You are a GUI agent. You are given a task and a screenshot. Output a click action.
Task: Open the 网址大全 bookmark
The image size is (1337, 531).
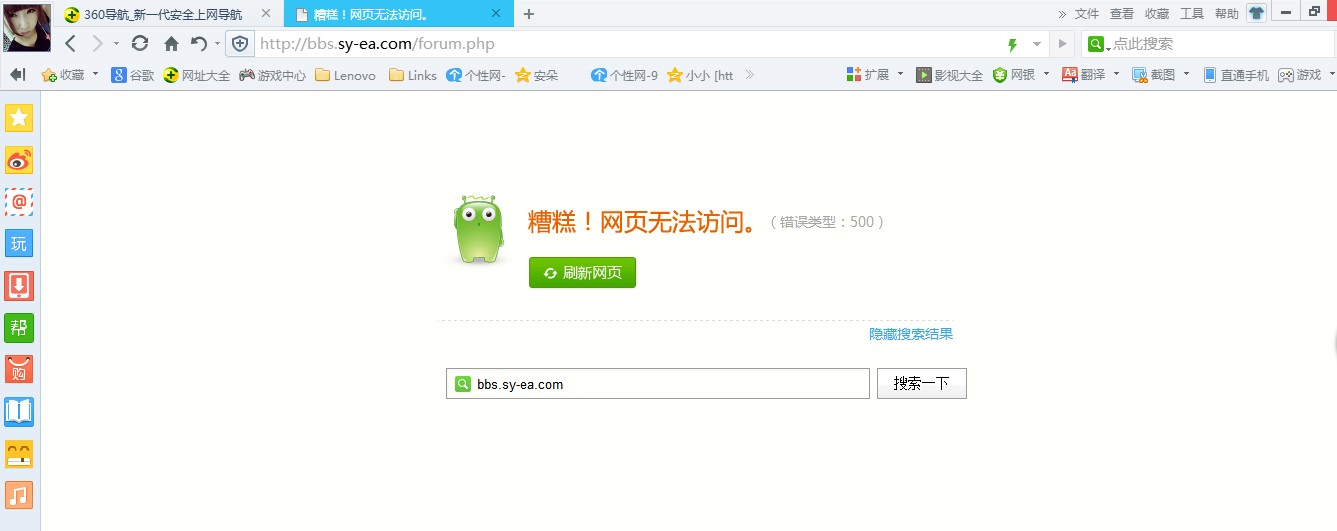point(197,75)
